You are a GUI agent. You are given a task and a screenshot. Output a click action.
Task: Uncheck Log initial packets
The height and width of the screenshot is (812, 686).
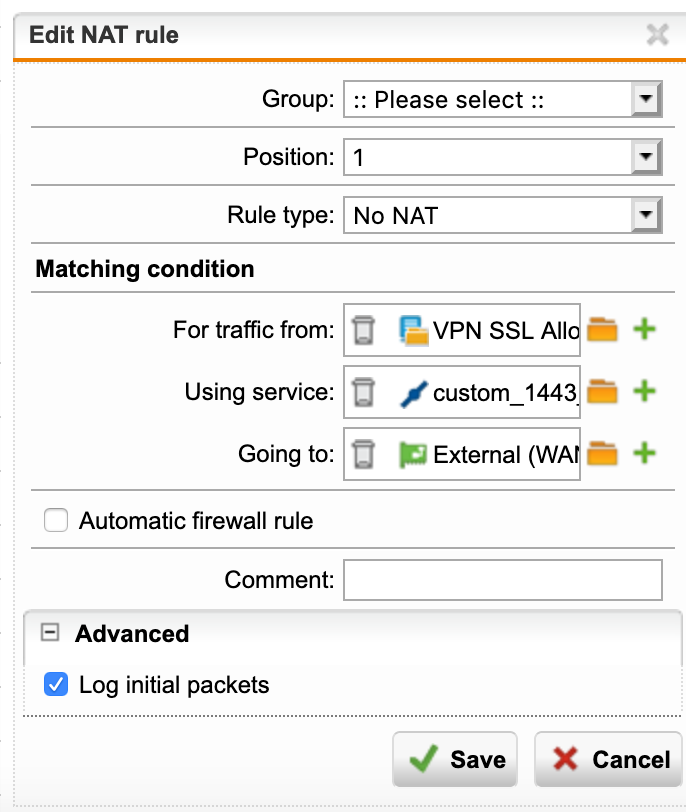coord(56,684)
